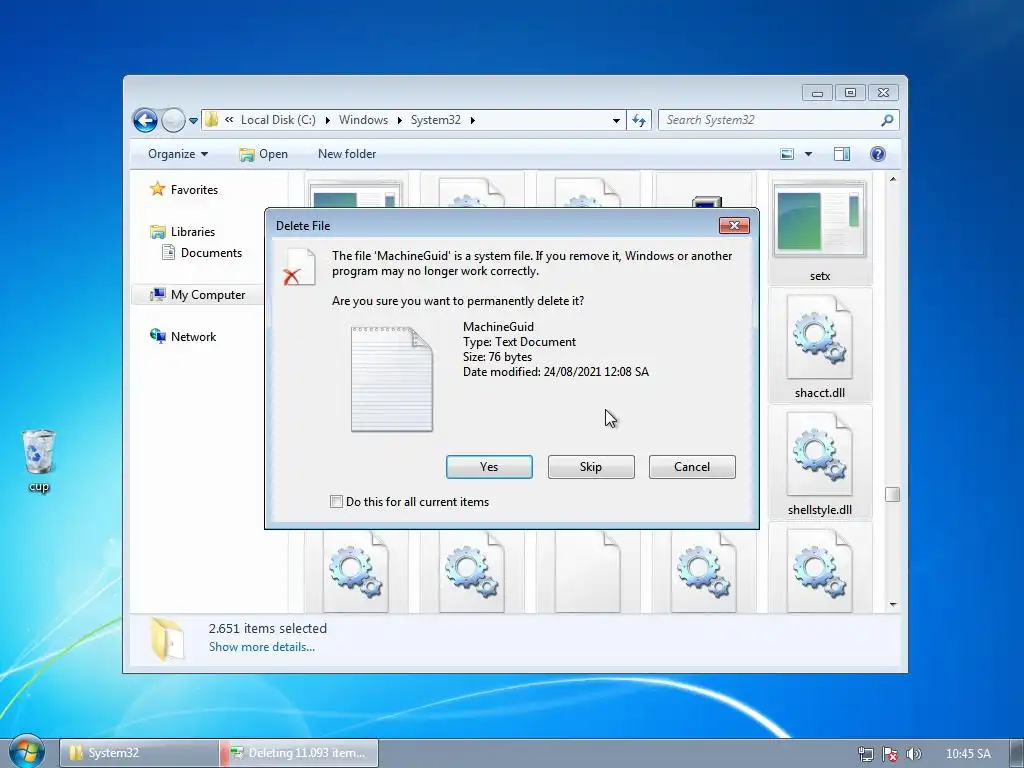Select Network in the navigation pane
1024x768 pixels.
point(183,336)
